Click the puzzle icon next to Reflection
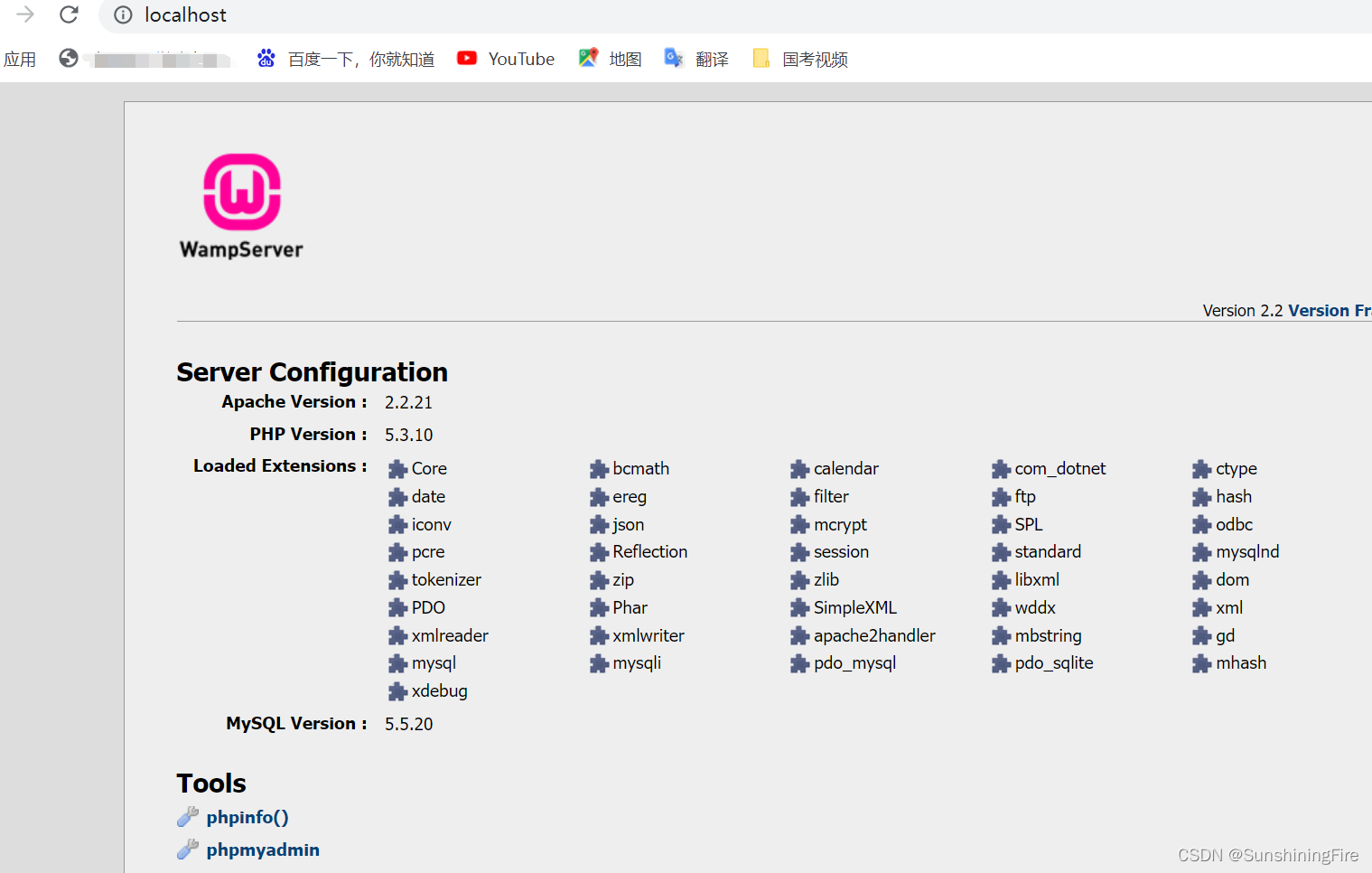Screen dimensions: 1372x873 (599, 552)
